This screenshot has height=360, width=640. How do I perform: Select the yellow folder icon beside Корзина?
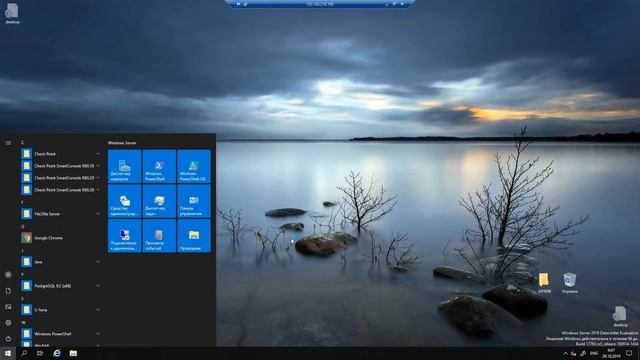[x=544, y=283]
